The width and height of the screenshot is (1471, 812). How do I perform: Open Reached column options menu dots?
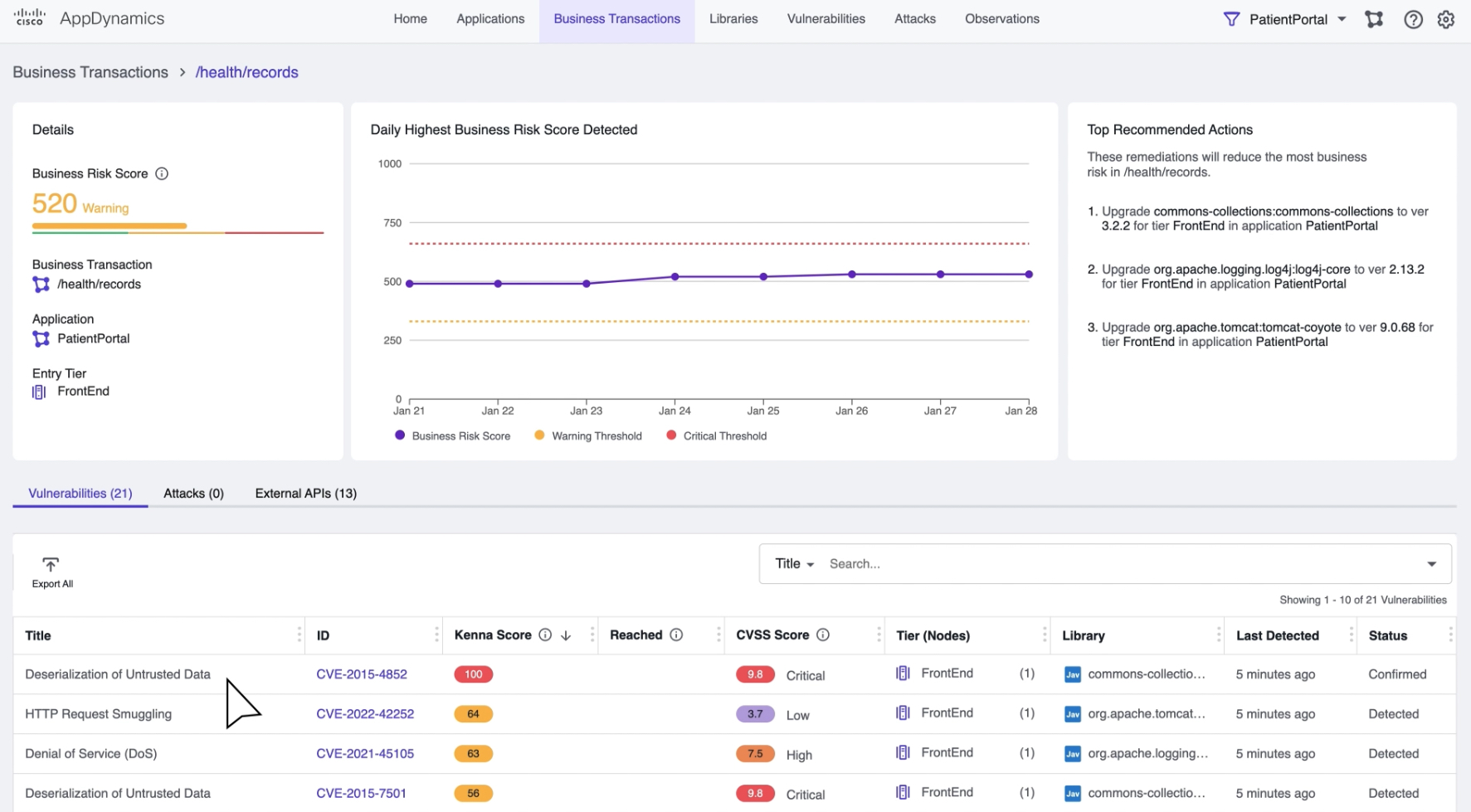[x=718, y=635]
